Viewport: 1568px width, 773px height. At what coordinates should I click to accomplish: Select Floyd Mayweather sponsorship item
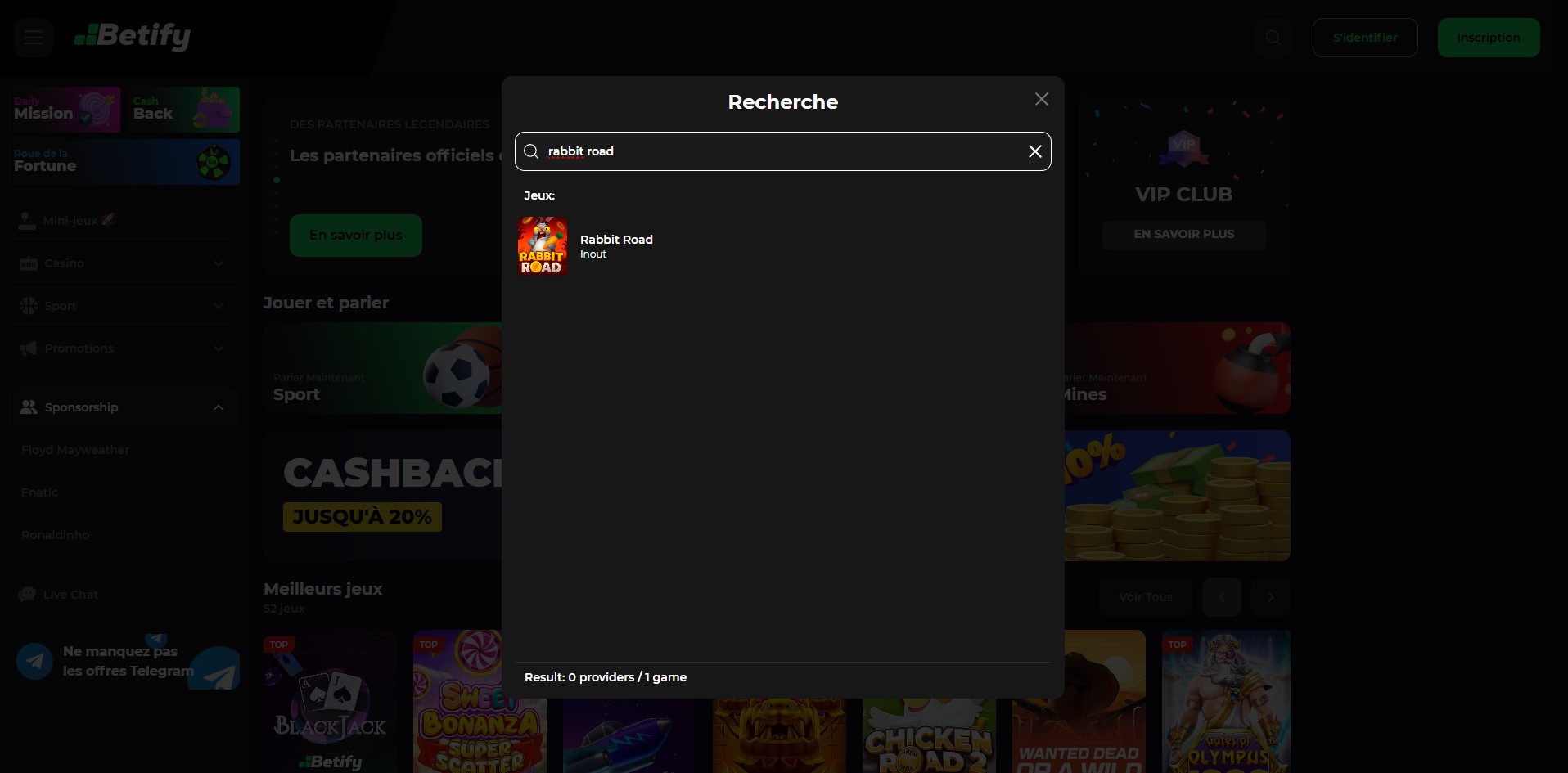tap(75, 450)
